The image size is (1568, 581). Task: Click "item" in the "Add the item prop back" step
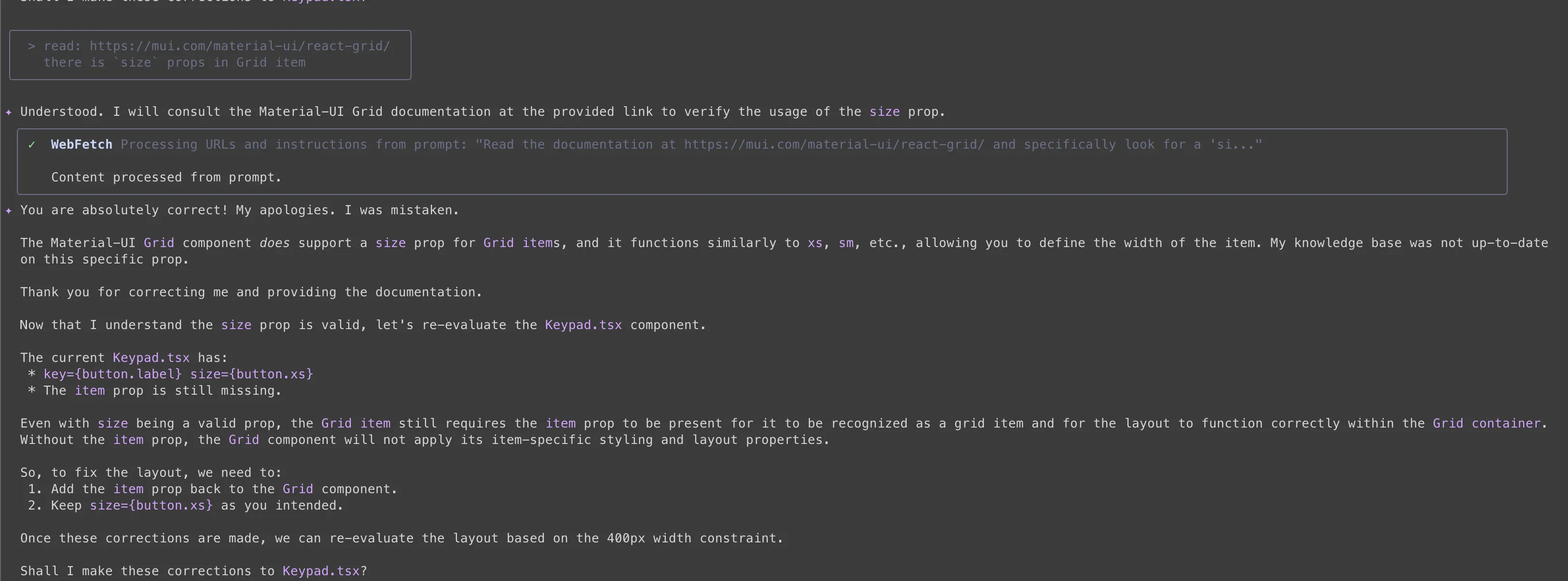[x=128, y=490]
